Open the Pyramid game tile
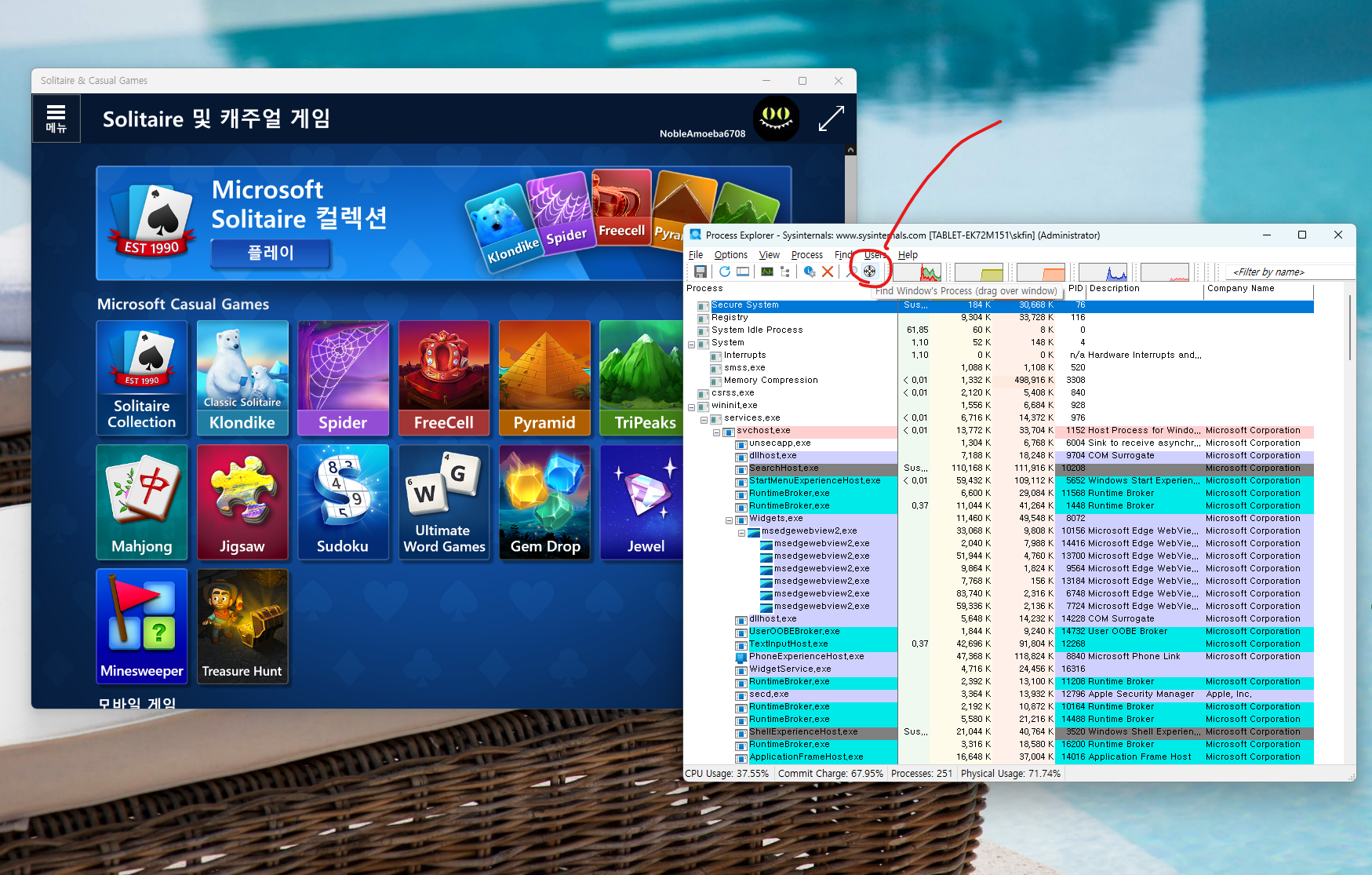 (544, 378)
